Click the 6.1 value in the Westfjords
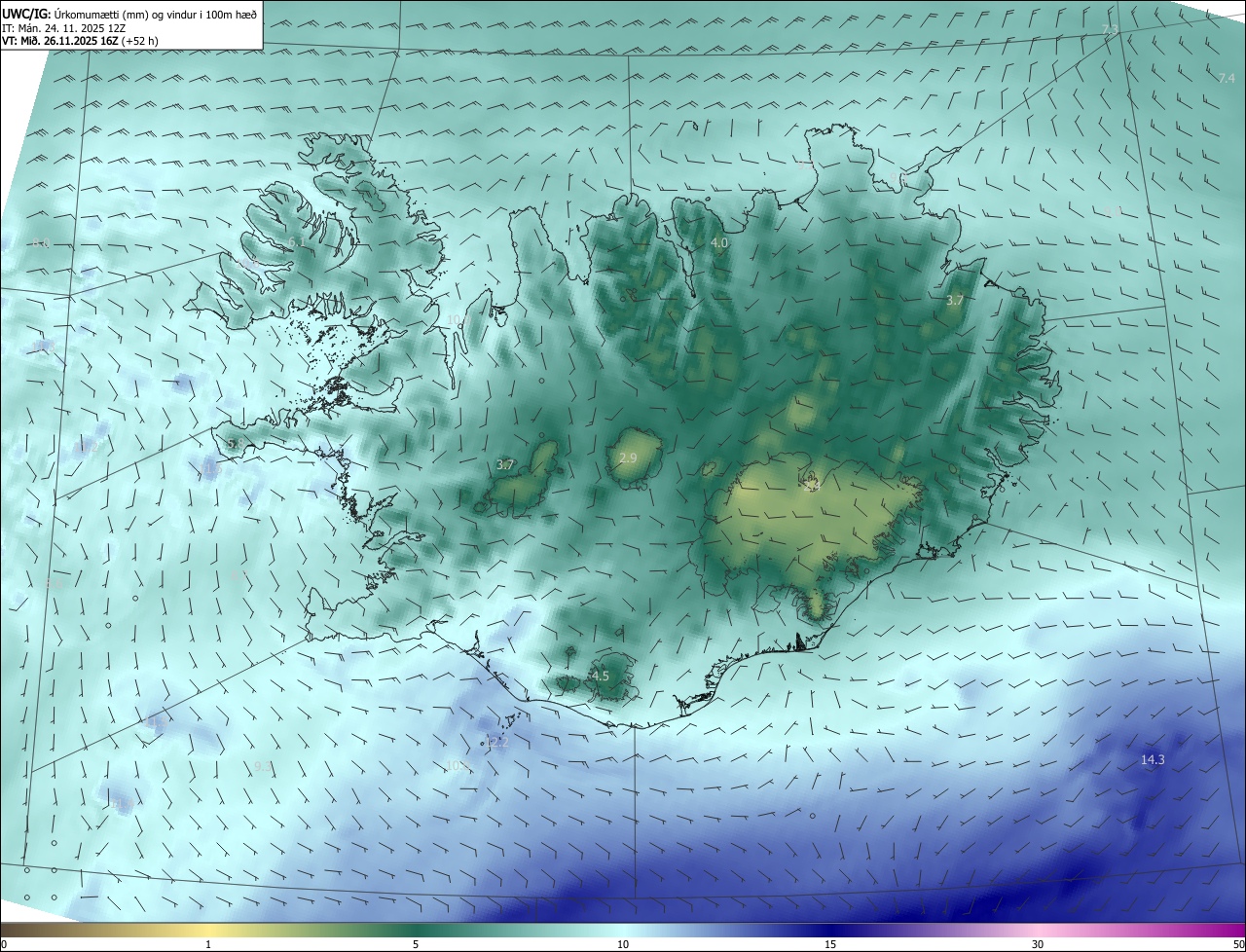The image size is (1246, 952). 296,242
